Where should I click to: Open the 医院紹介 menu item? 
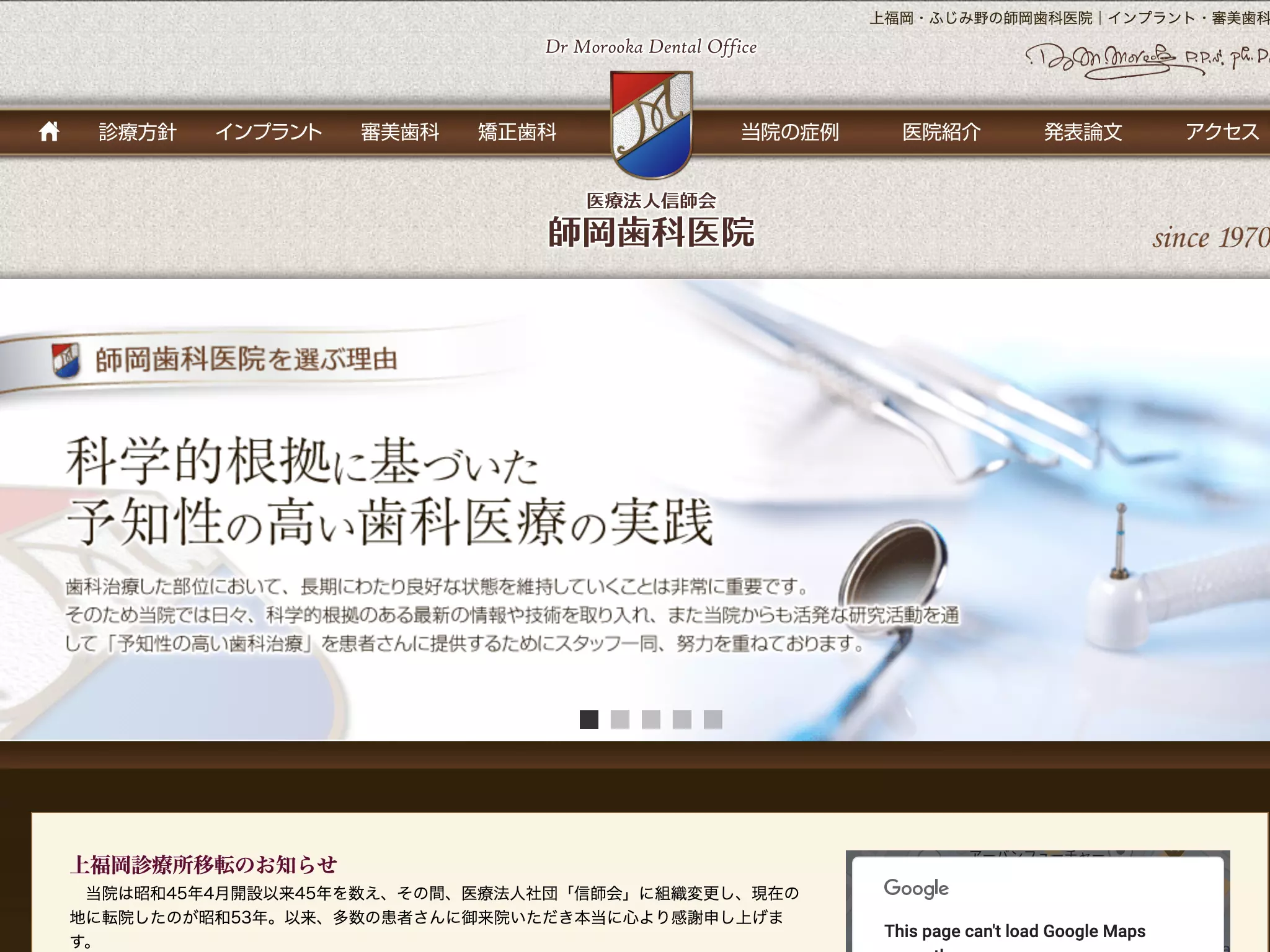pyautogui.click(x=941, y=131)
